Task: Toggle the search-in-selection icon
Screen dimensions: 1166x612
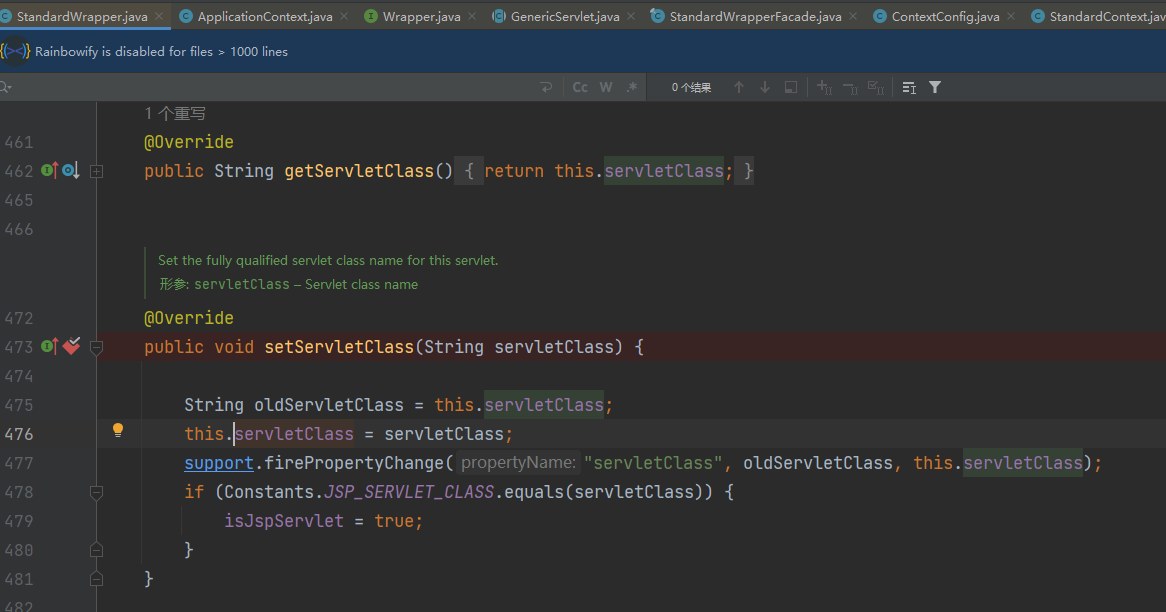Action: [790, 88]
